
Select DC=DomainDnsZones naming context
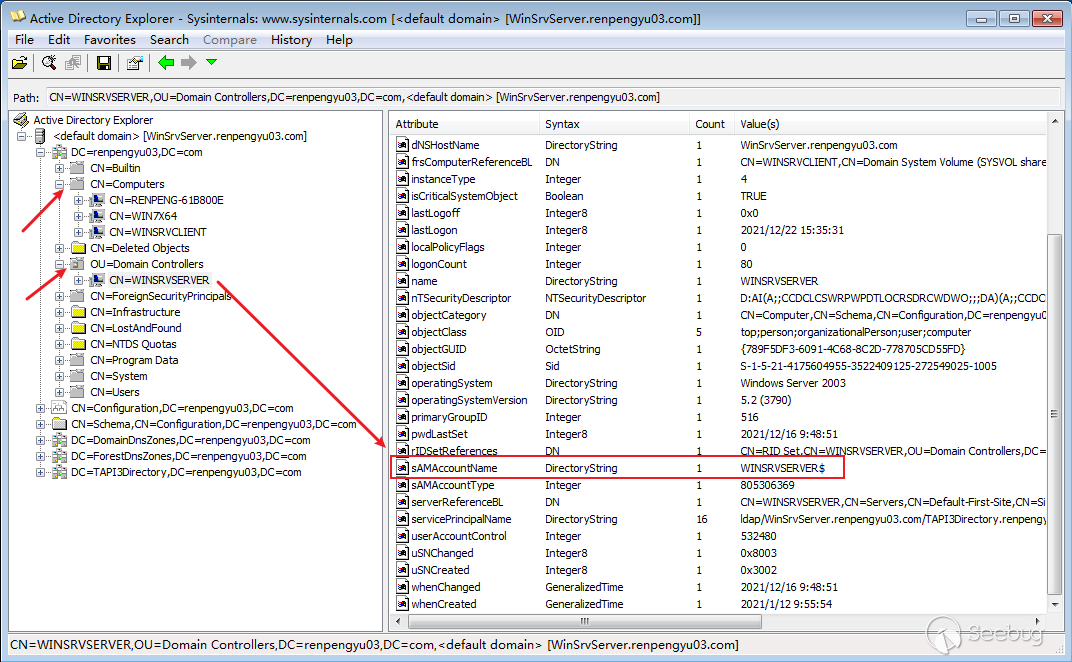190,440
